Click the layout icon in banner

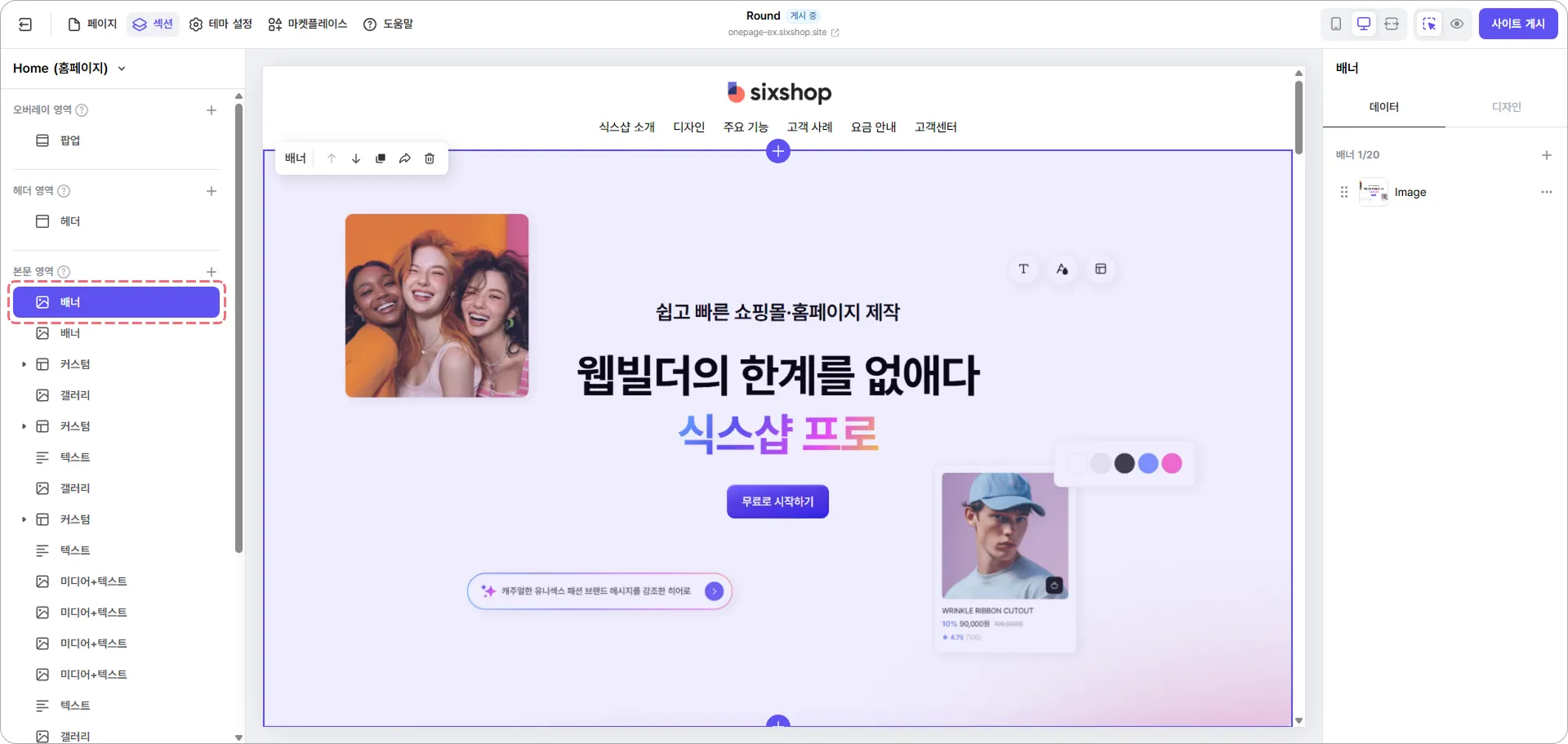click(x=1101, y=269)
